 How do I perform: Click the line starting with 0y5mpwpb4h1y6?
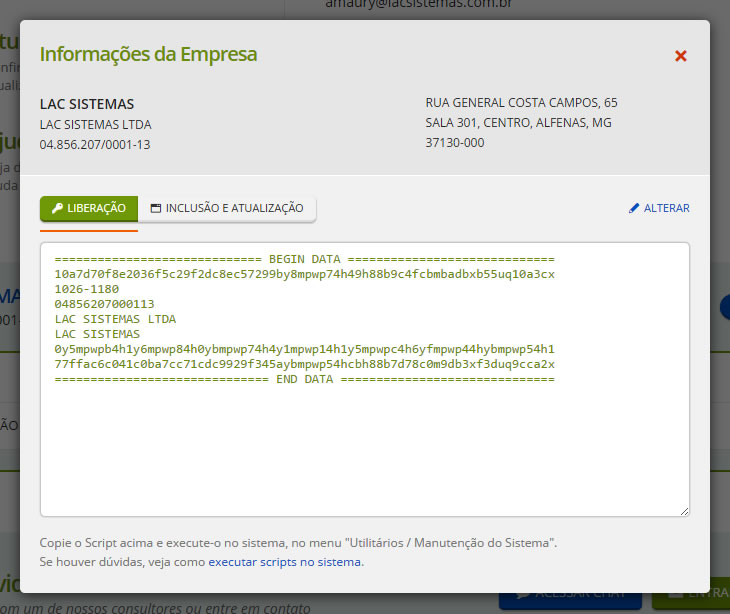point(304,349)
